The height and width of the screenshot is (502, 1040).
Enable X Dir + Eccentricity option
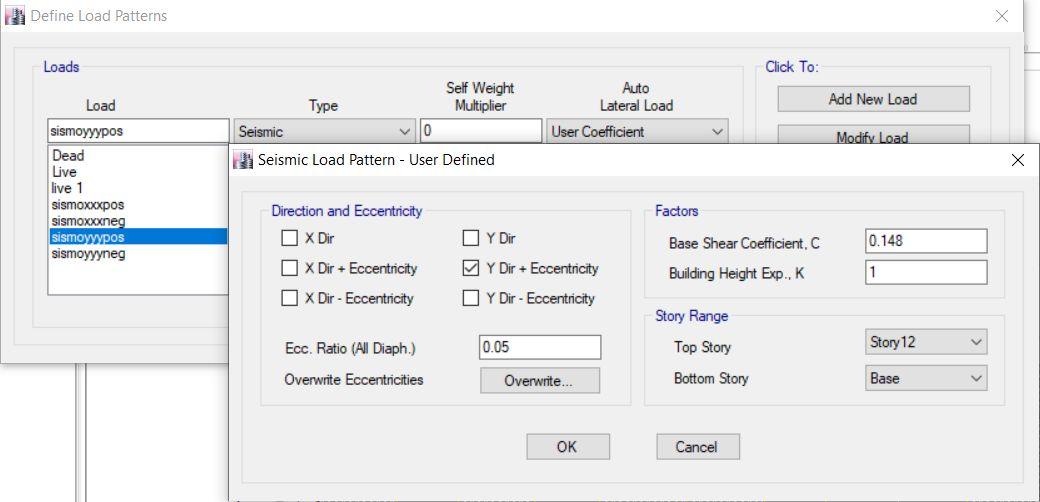pyautogui.click(x=290, y=269)
